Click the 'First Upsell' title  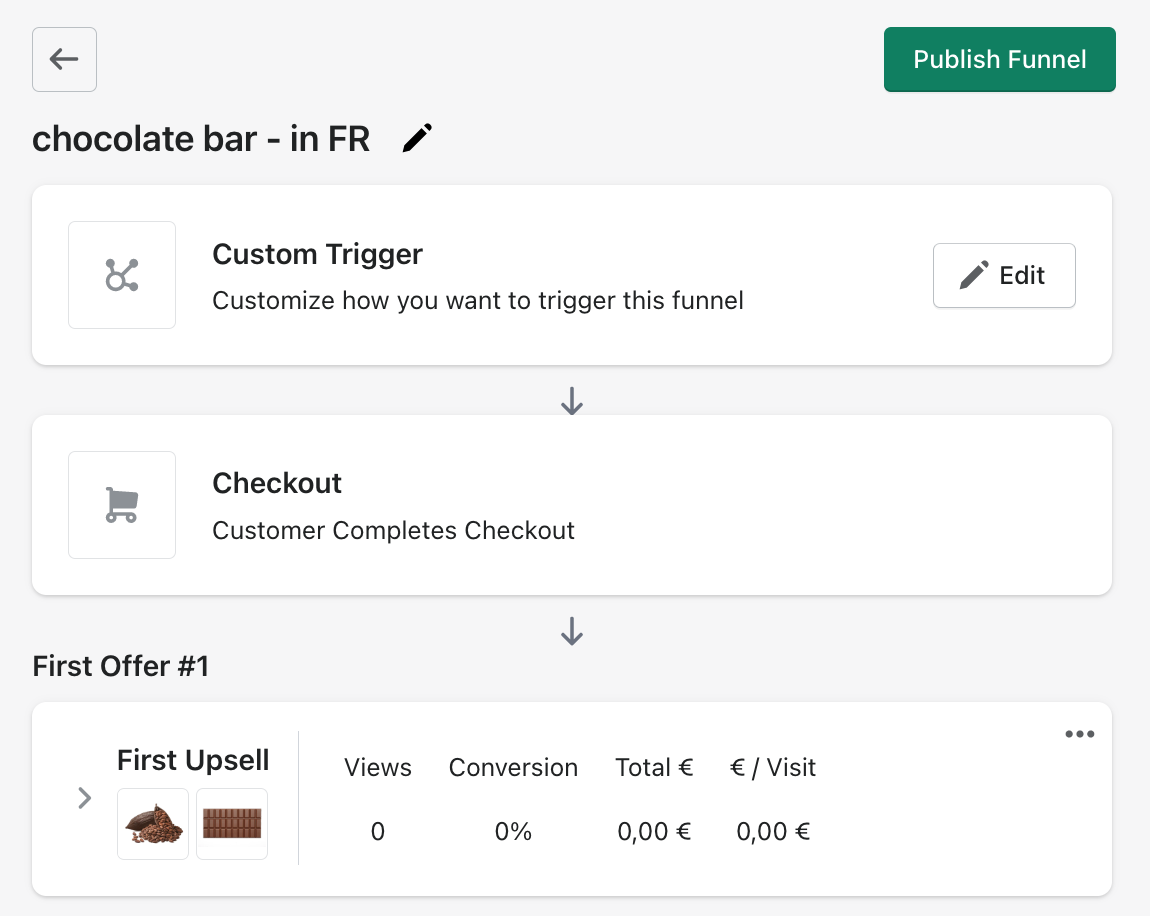coord(194,760)
